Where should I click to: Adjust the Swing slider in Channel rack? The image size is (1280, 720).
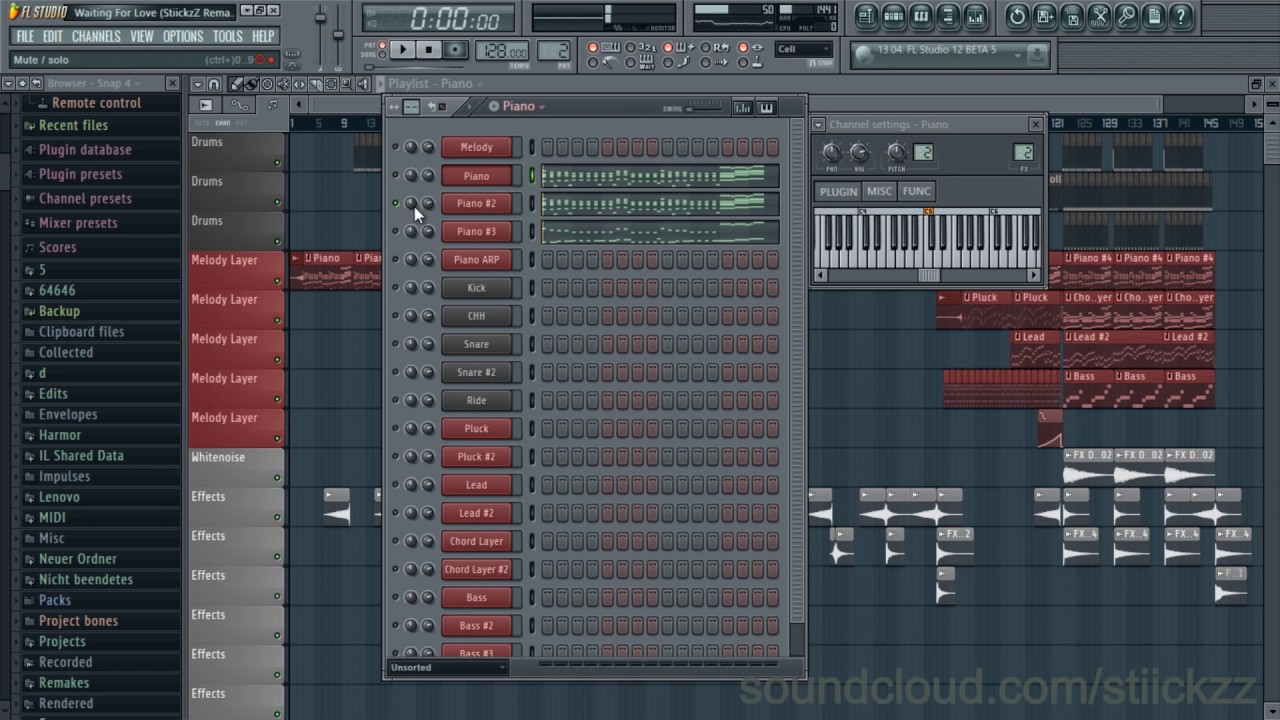(x=705, y=108)
